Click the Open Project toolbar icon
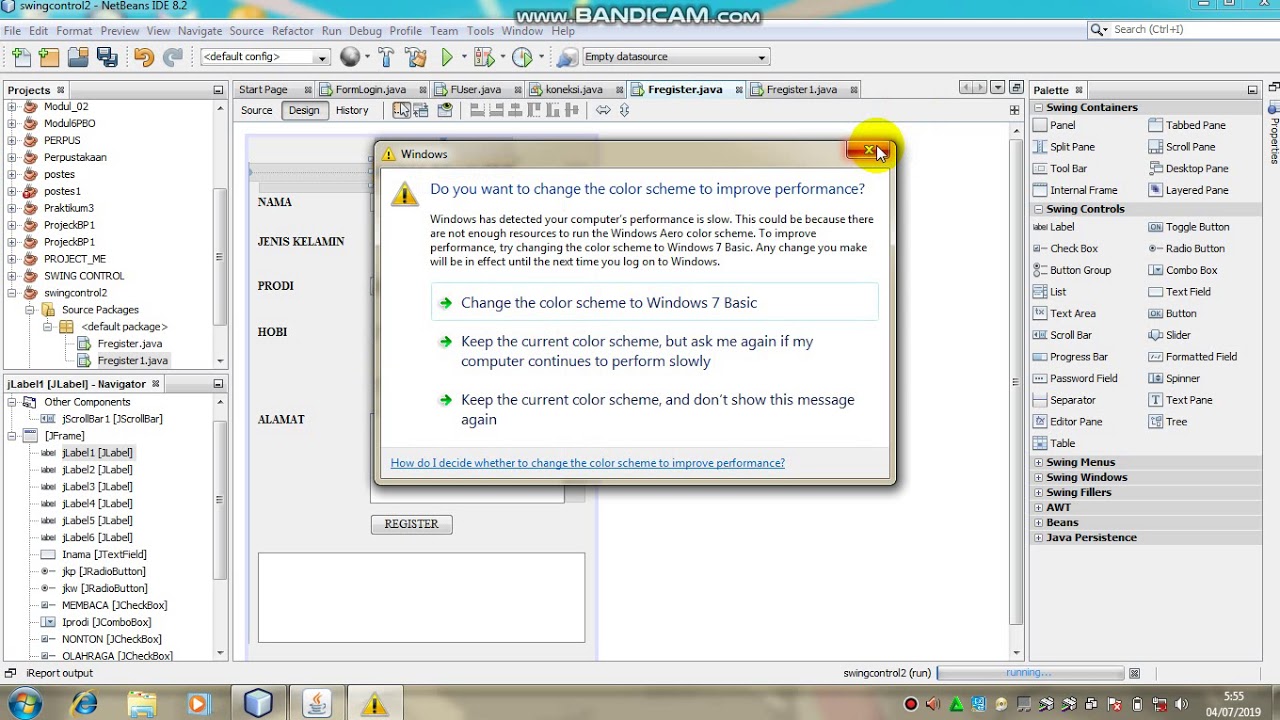Image resolution: width=1280 pixels, height=720 pixels. pyautogui.click(x=78, y=57)
